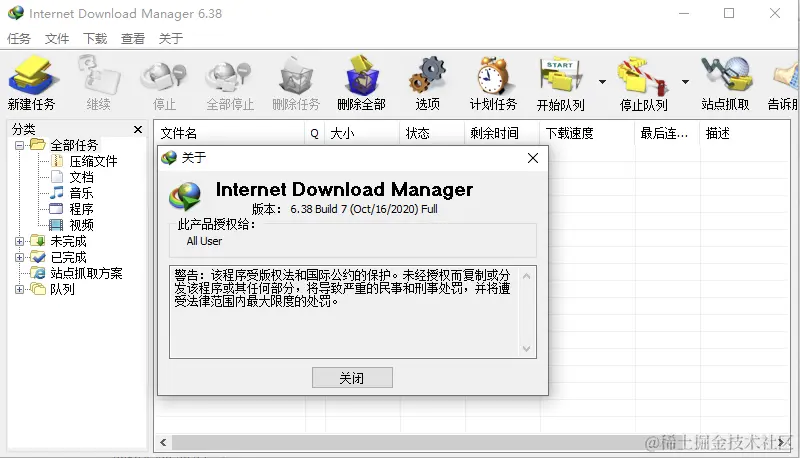Click the horizontal scrollbar thumb

pos(472,442)
